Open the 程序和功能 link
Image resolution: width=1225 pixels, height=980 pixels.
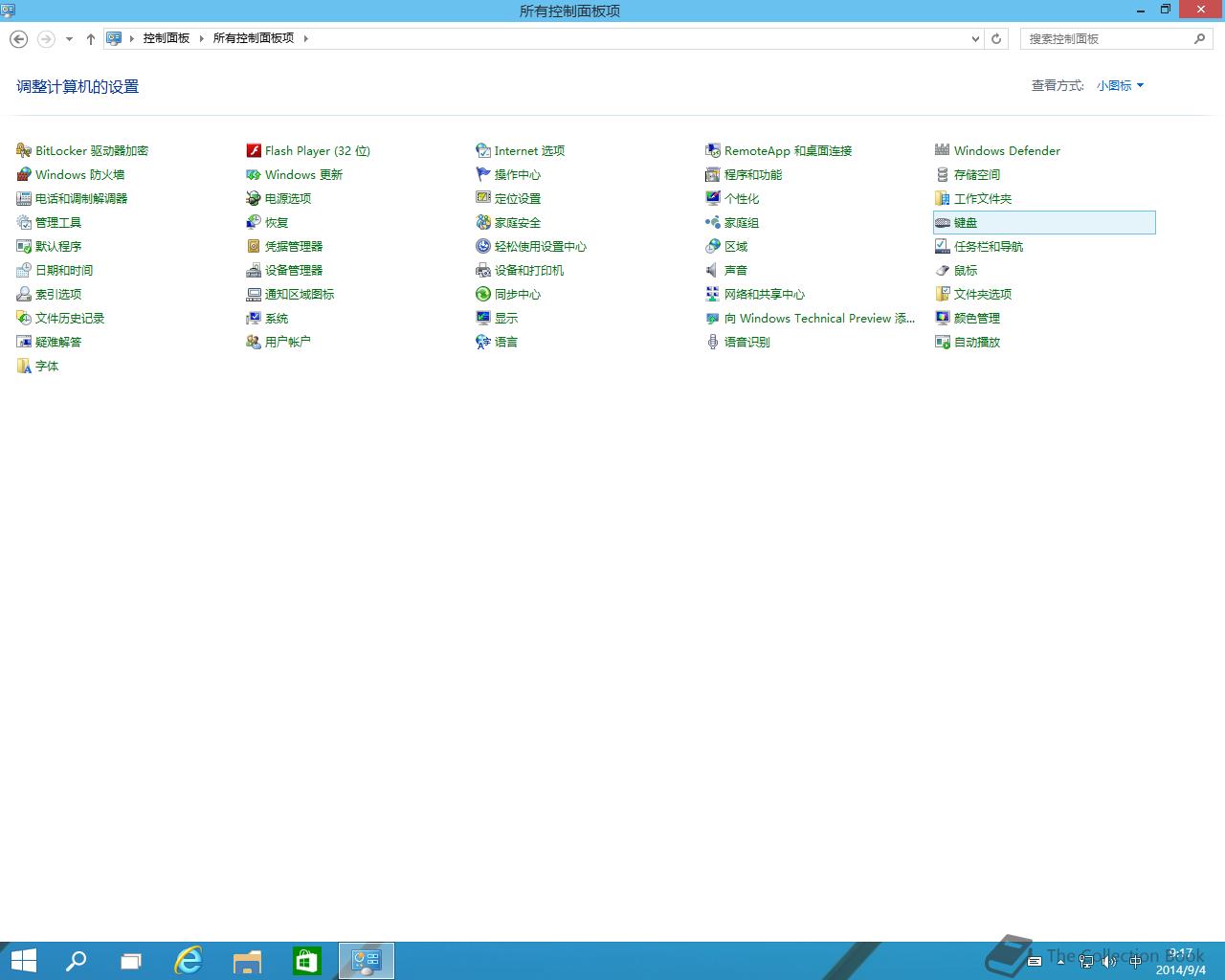[x=753, y=174]
